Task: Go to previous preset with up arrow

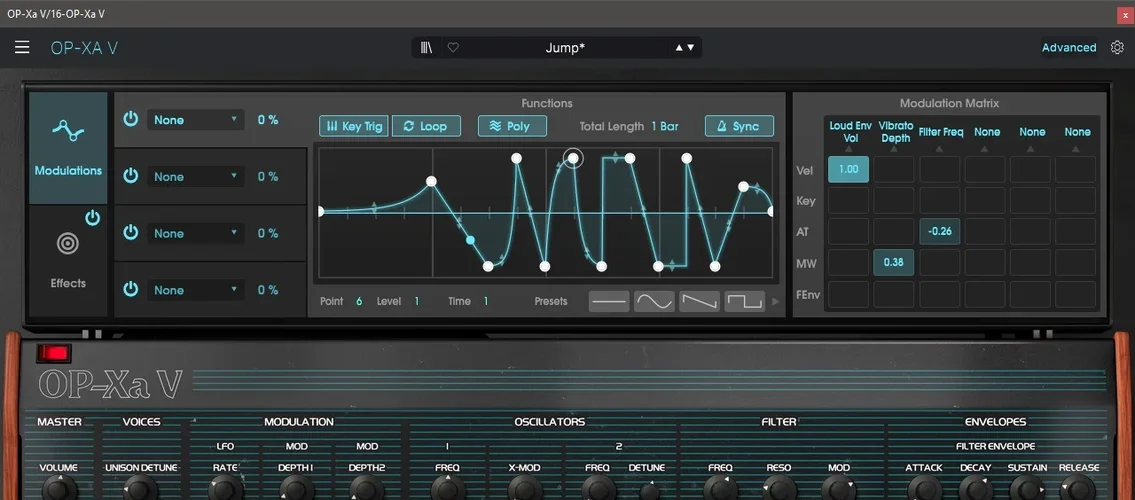Action: tap(679, 48)
